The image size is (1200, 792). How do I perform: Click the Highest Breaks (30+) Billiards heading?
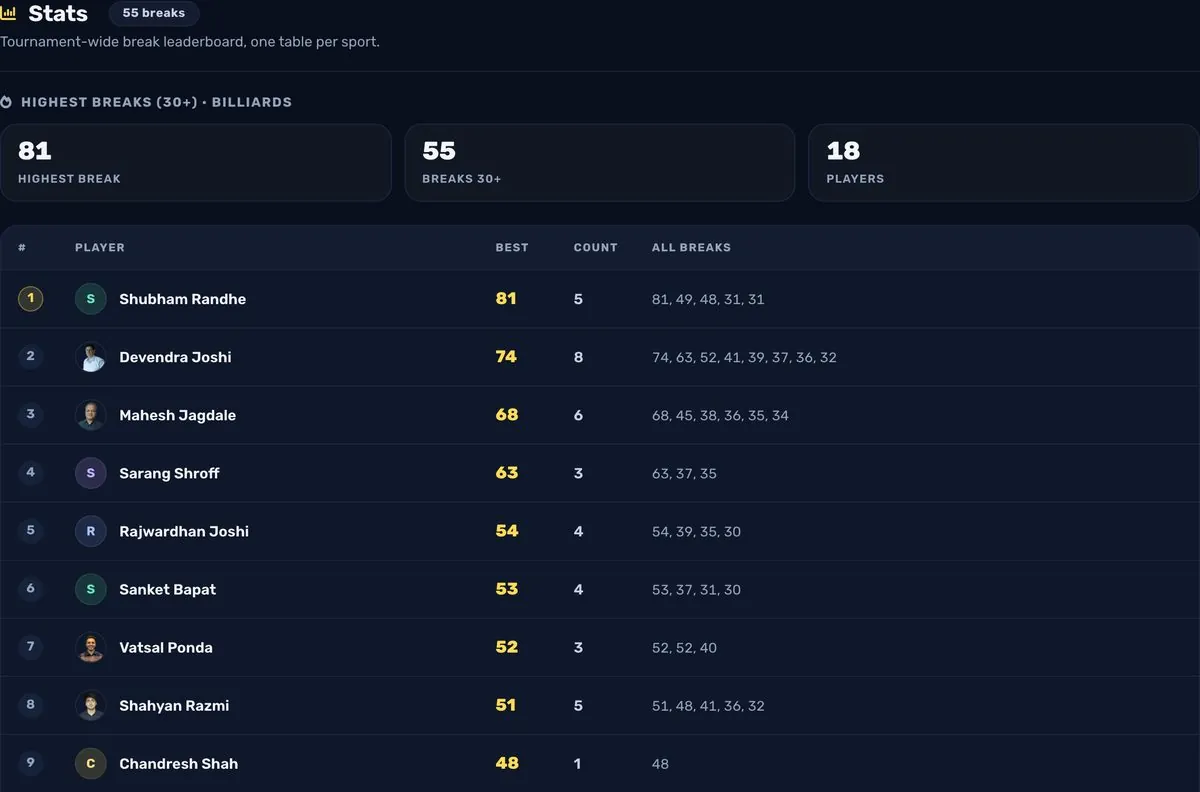156,102
